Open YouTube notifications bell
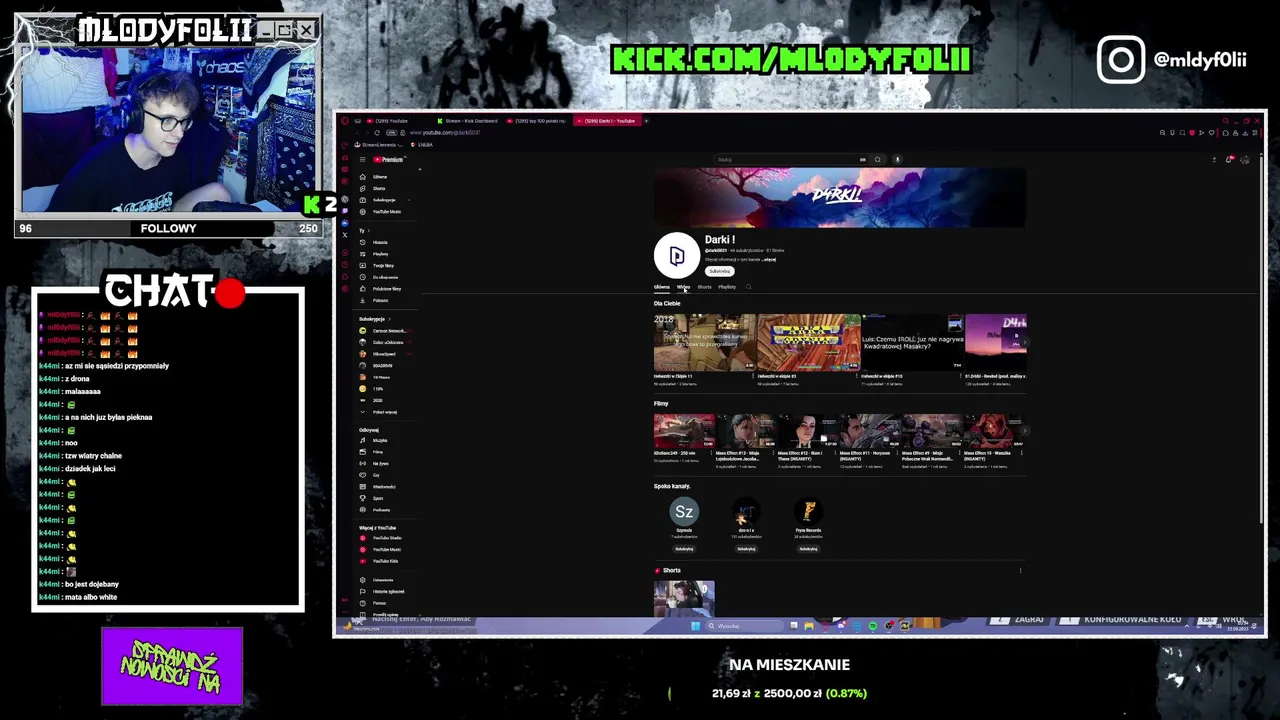The height and width of the screenshot is (720, 1280). (x=1229, y=160)
